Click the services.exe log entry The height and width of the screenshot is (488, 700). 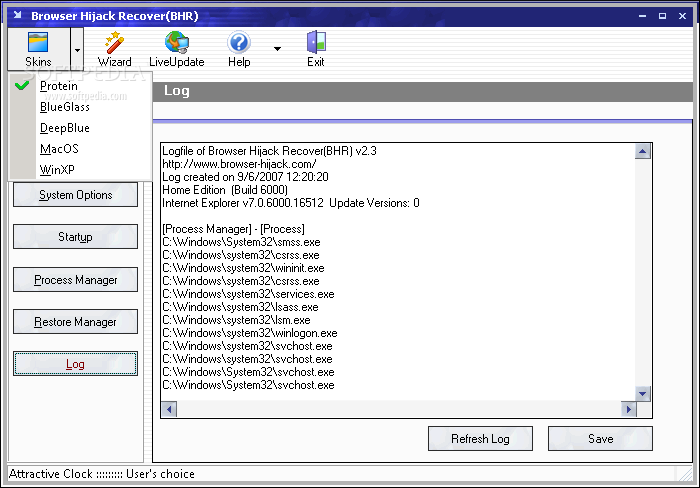point(248,294)
